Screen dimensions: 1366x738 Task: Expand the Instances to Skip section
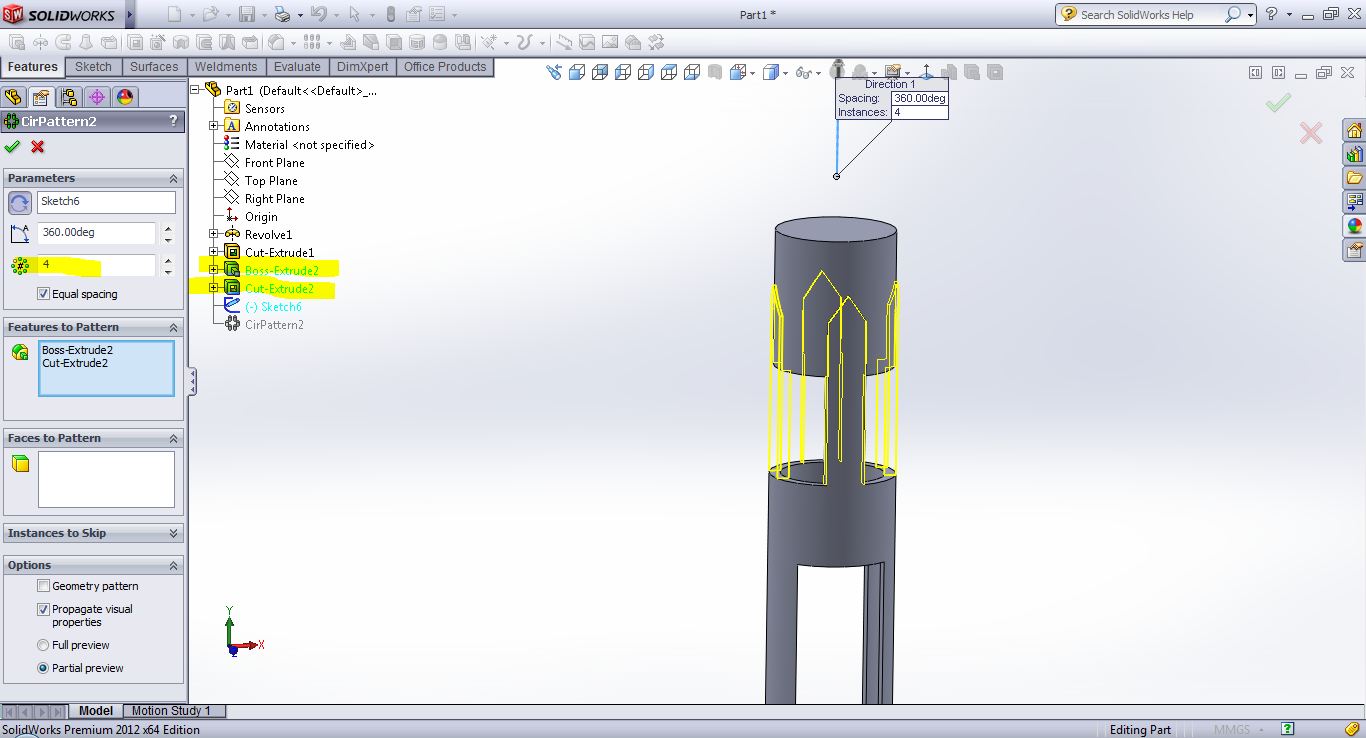pyautogui.click(x=173, y=534)
